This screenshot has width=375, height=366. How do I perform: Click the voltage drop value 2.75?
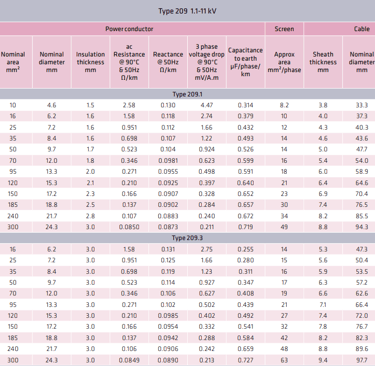(207, 249)
